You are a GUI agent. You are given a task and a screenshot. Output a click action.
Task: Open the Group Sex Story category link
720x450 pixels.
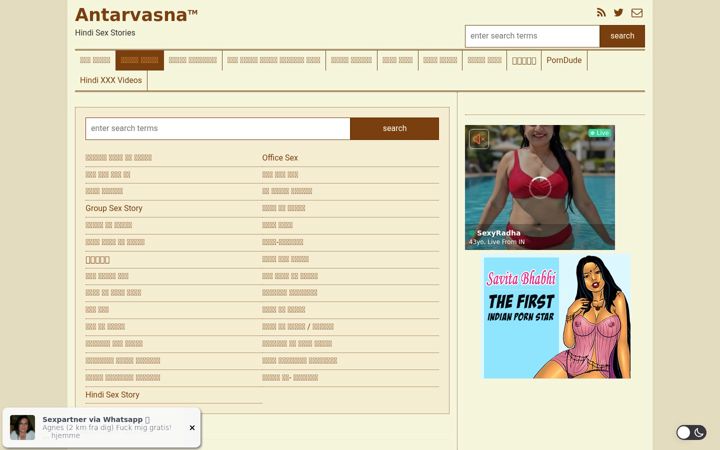pos(114,208)
